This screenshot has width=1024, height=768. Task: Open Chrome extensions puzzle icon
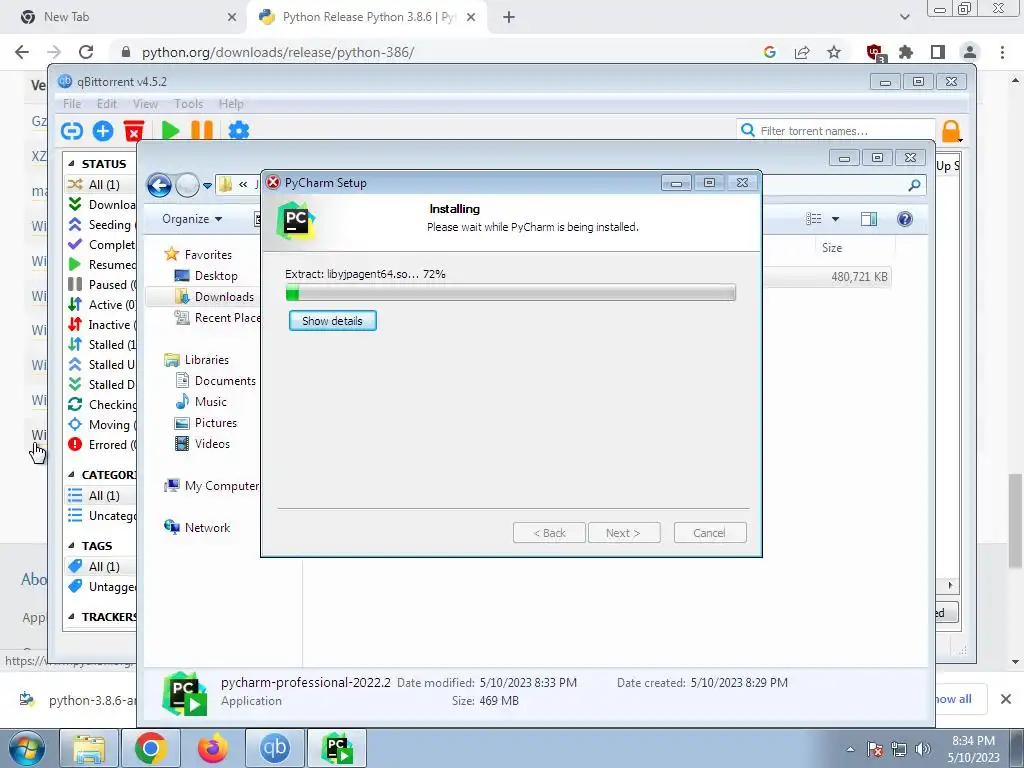pos(906,52)
